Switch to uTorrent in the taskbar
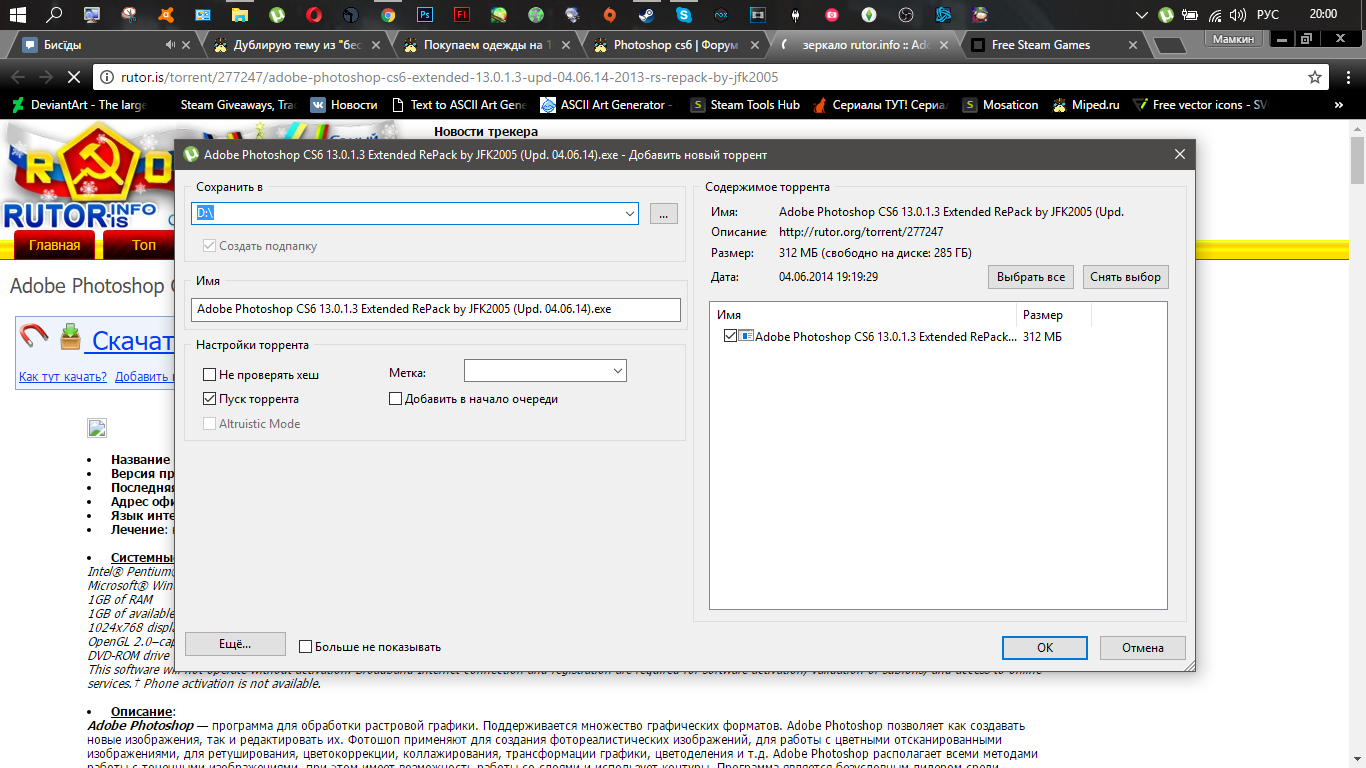 pos(277,15)
